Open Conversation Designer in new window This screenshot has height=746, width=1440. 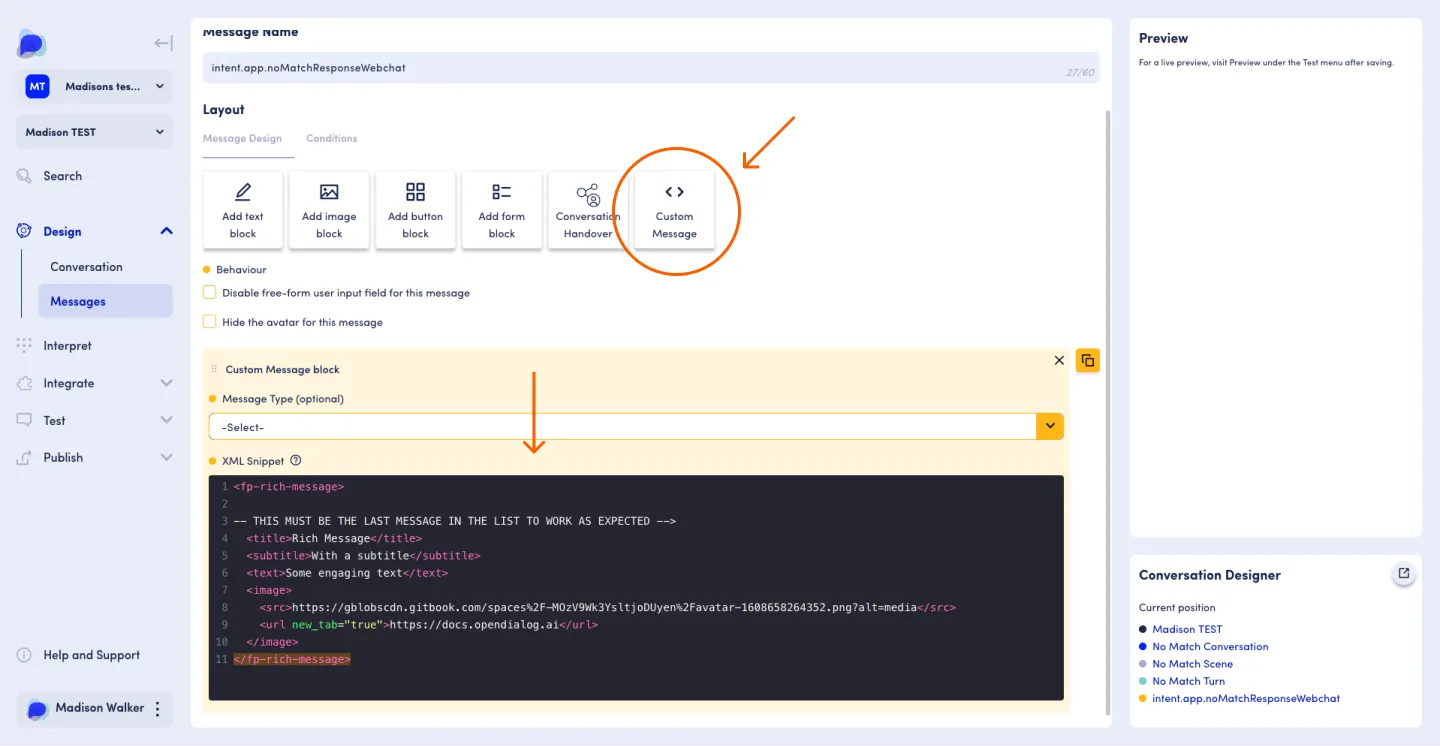click(1404, 574)
